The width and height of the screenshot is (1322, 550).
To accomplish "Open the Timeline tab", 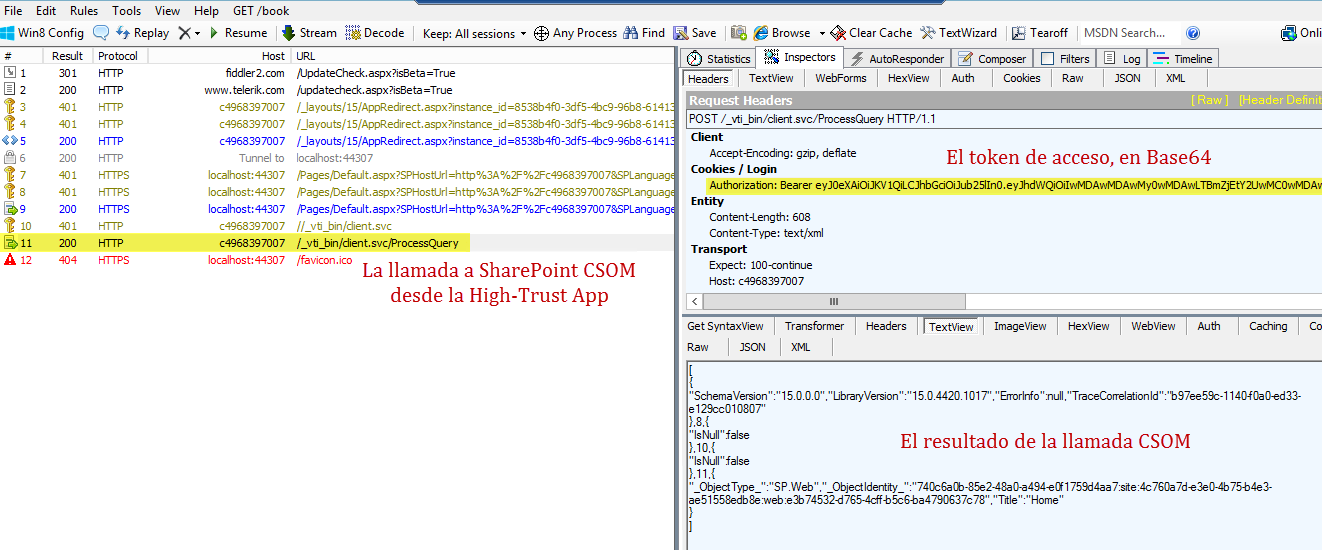I will pyautogui.click(x=1183, y=59).
